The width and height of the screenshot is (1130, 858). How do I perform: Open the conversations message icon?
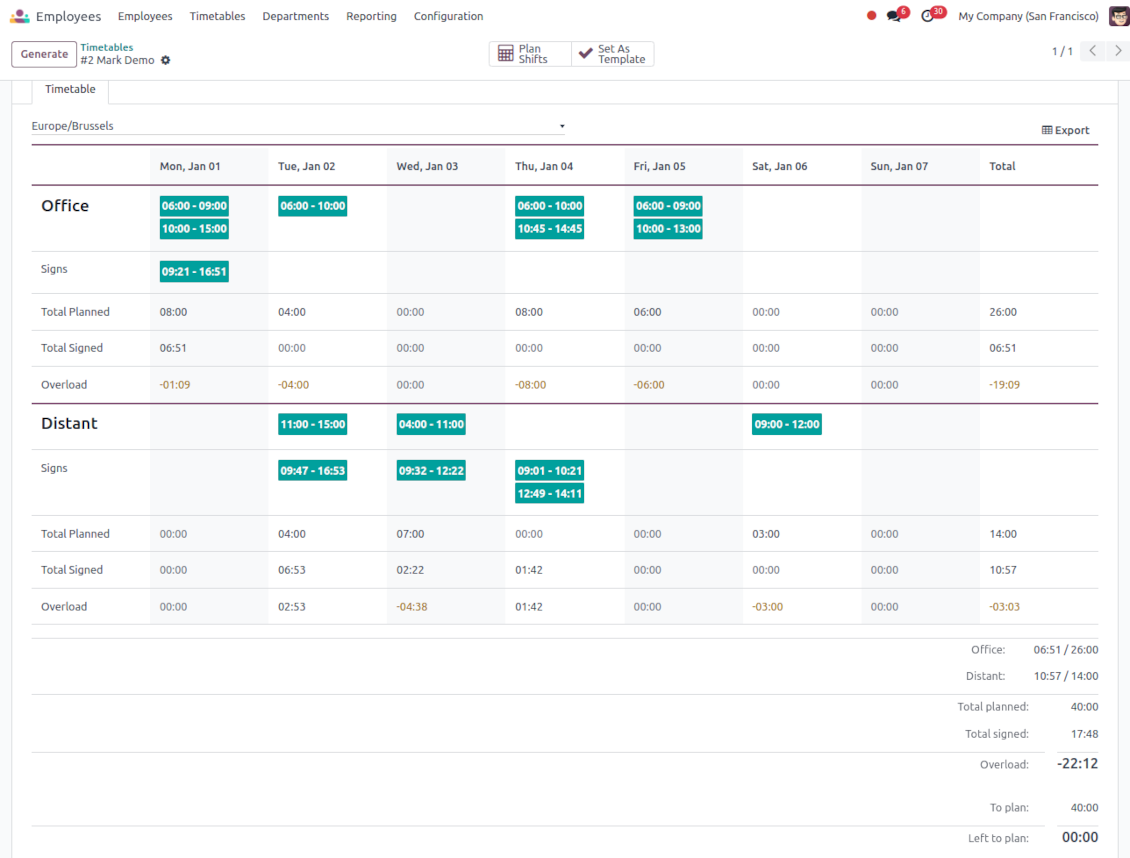point(894,16)
